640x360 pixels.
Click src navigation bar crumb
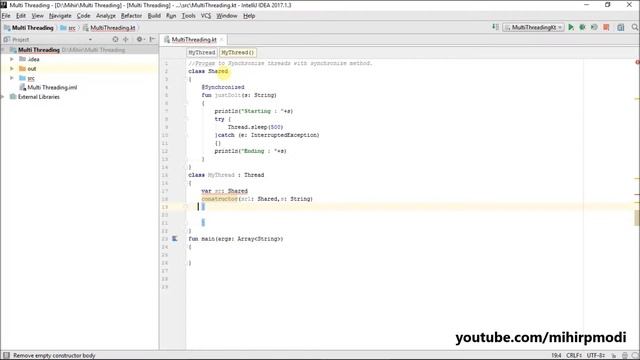point(68,28)
